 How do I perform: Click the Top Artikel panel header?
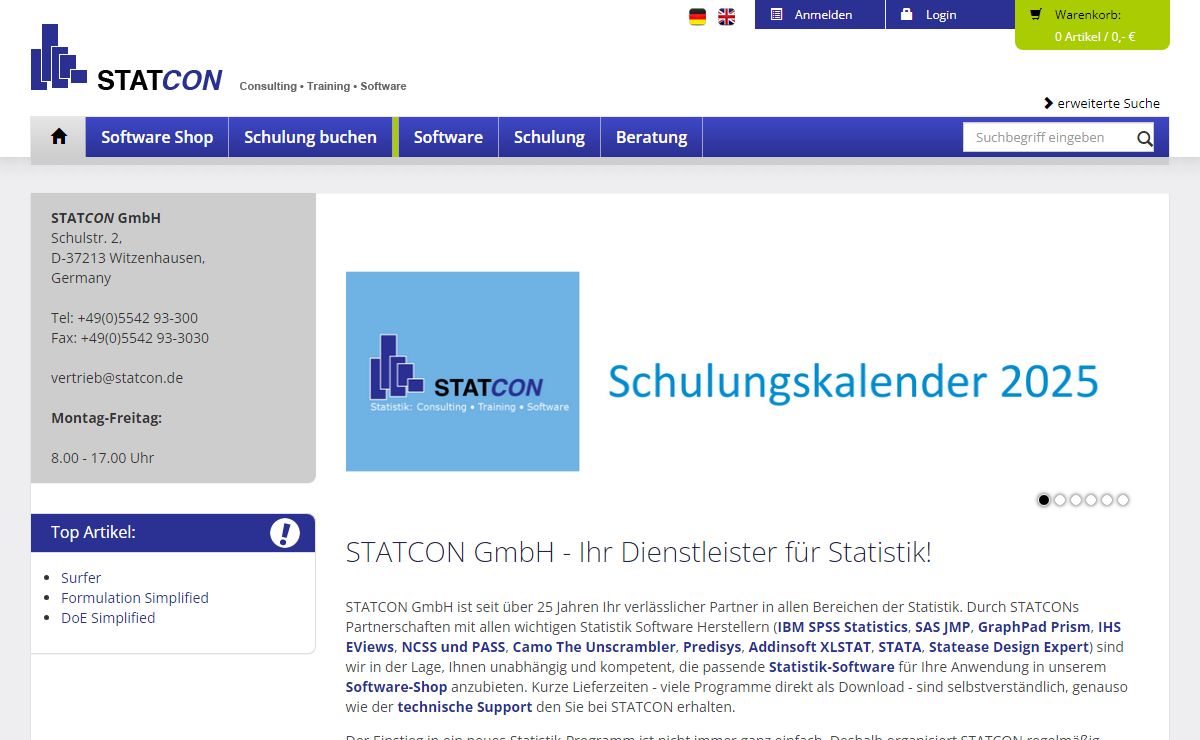point(173,533)
